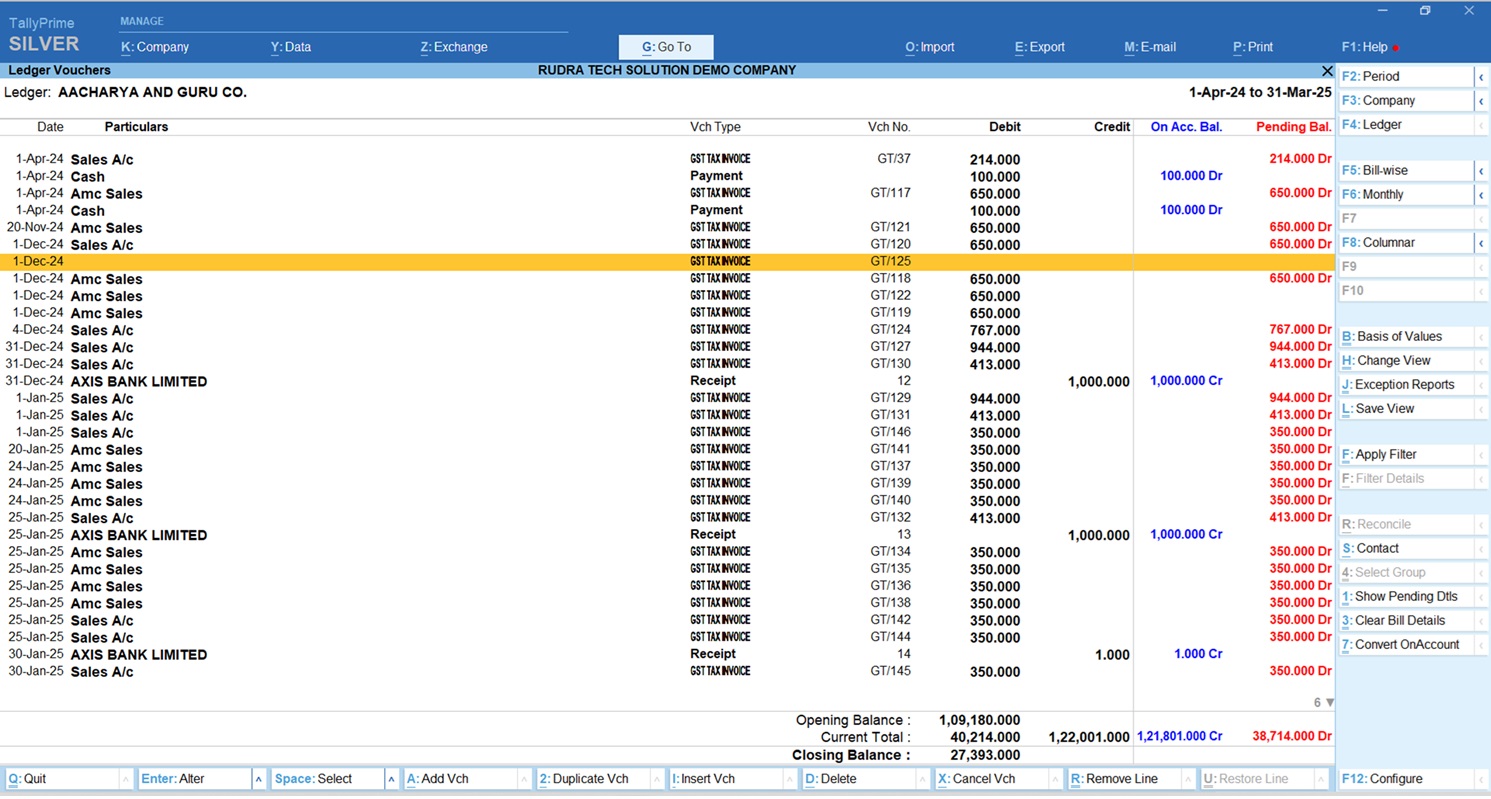Click the F8 Columnar side arrow
This screenshot has width=1491, height=799.
click(x=1481, y=243)
